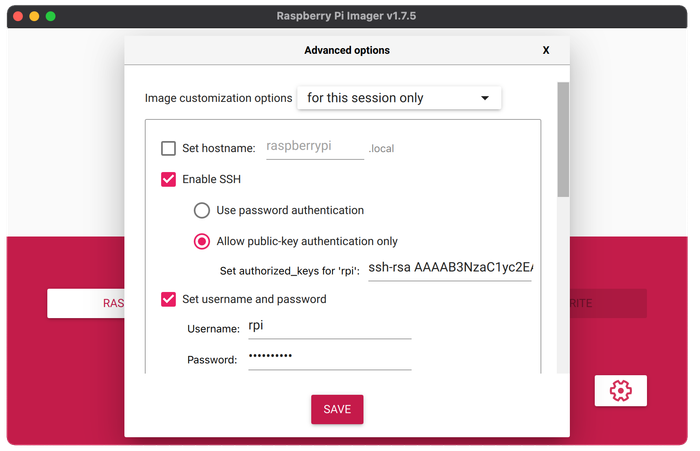Uncheck the Enable SSH checkbox
The image size is (700, 451).
click(169, 180)
